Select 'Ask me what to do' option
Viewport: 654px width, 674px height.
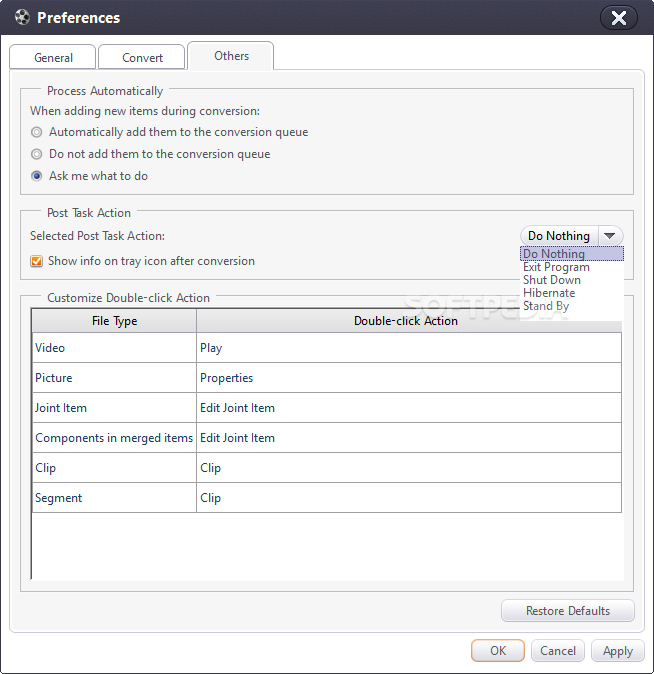tap(37, 176)
